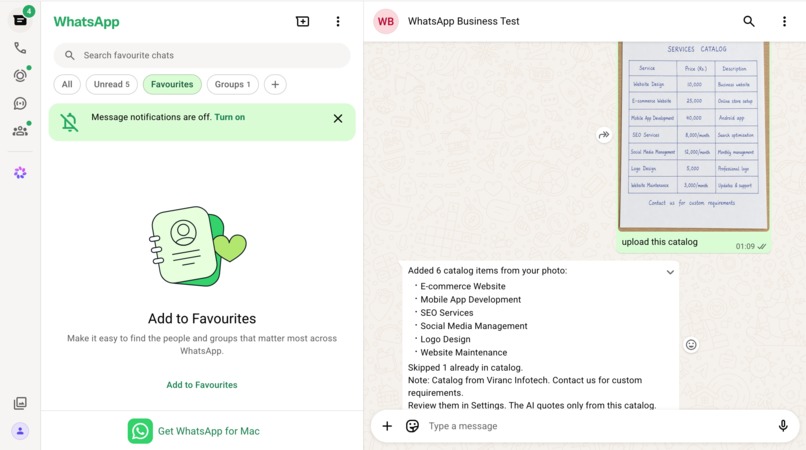806x450 pixels.
Task: Open WhatsApp Business Test contact info
Action: [464, 21]
